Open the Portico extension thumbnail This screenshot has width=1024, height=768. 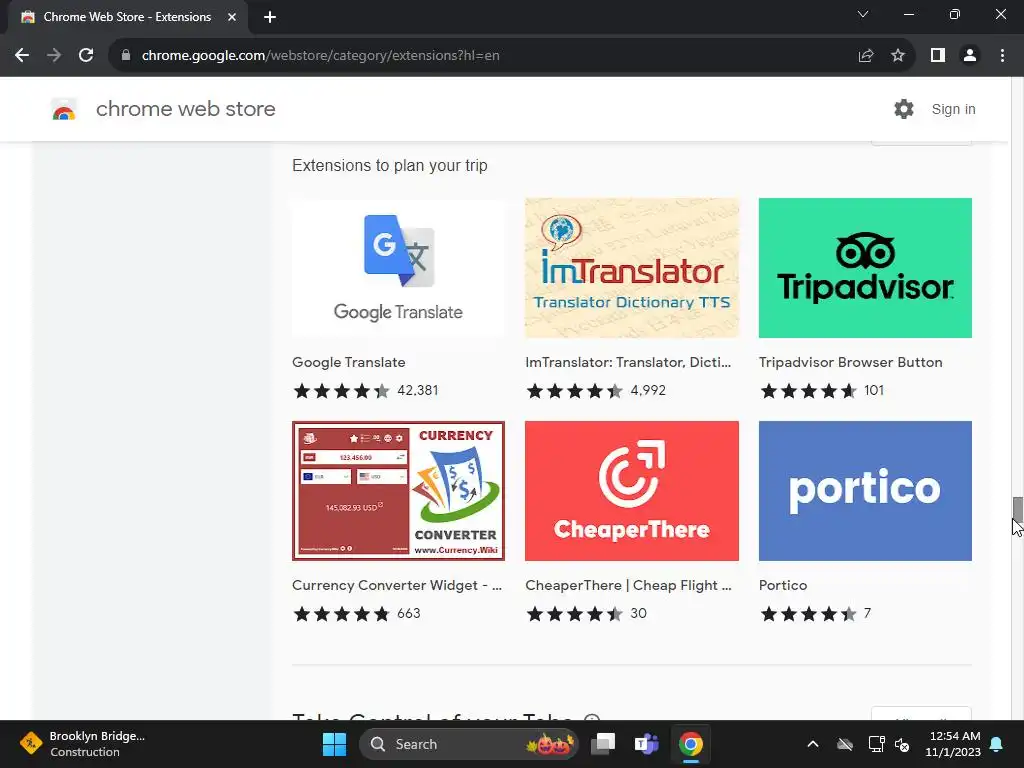coord(865,490)
